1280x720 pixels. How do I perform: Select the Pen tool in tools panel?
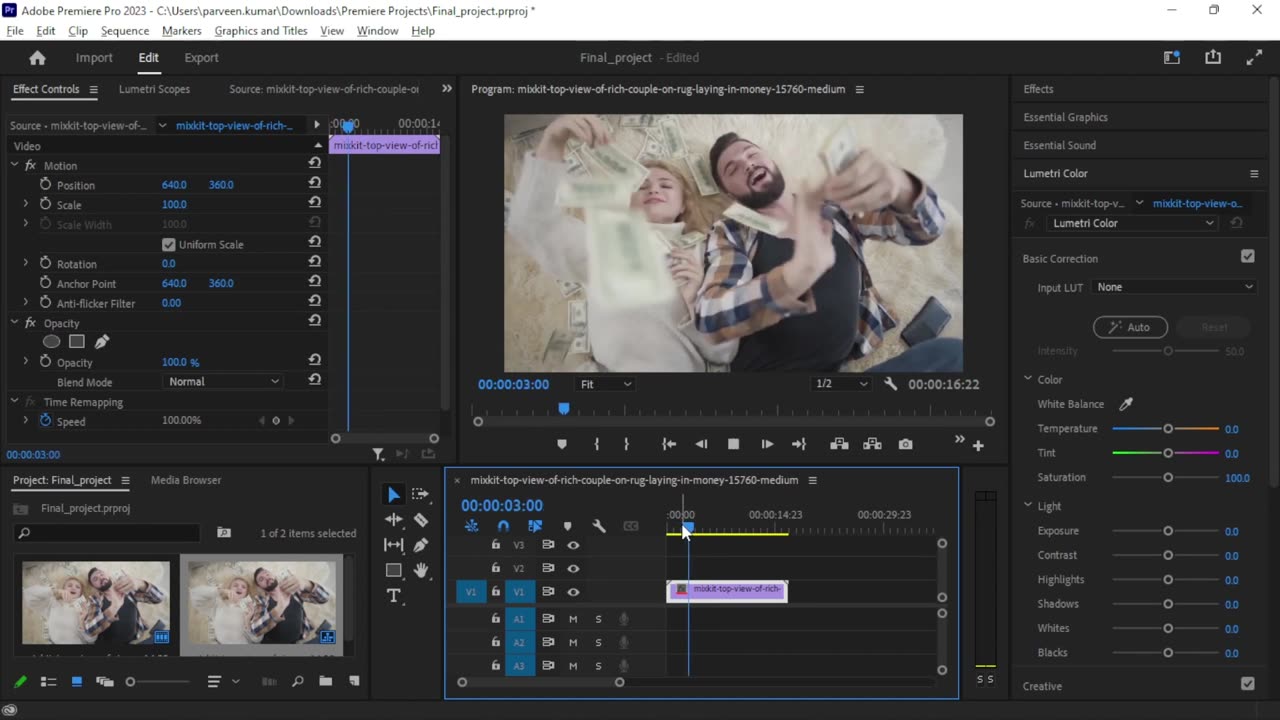tap(420, 545)
